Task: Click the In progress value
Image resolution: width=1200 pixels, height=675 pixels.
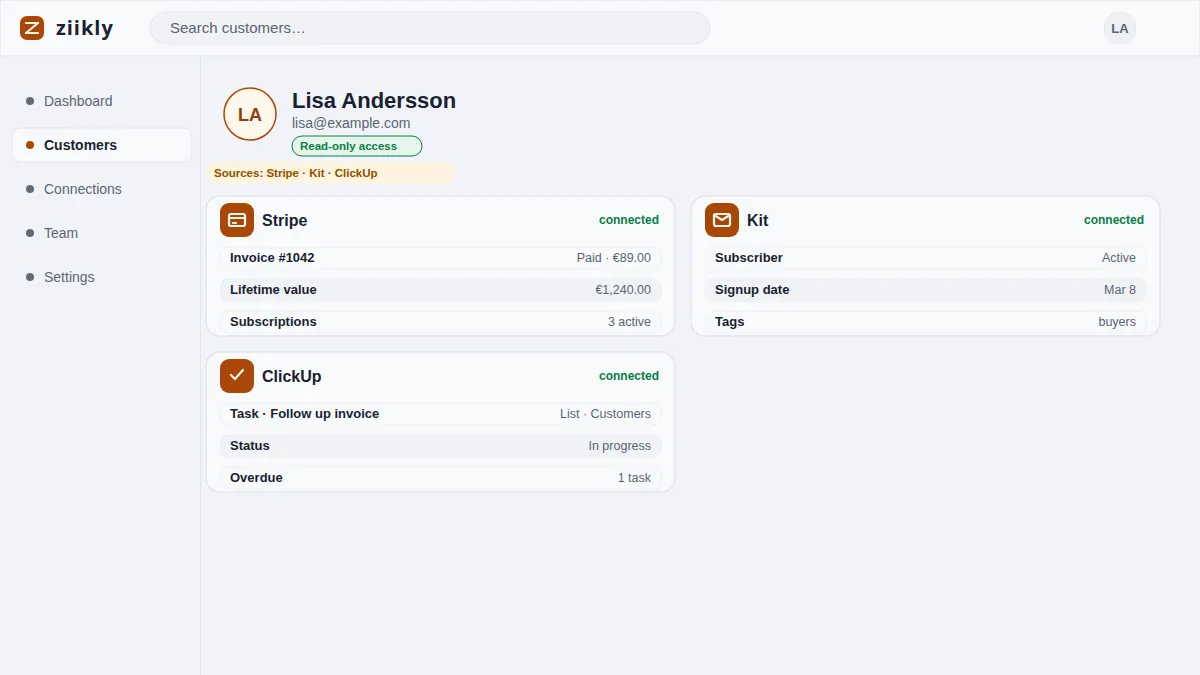Action: pyautogui.click(x=620, y=446)
